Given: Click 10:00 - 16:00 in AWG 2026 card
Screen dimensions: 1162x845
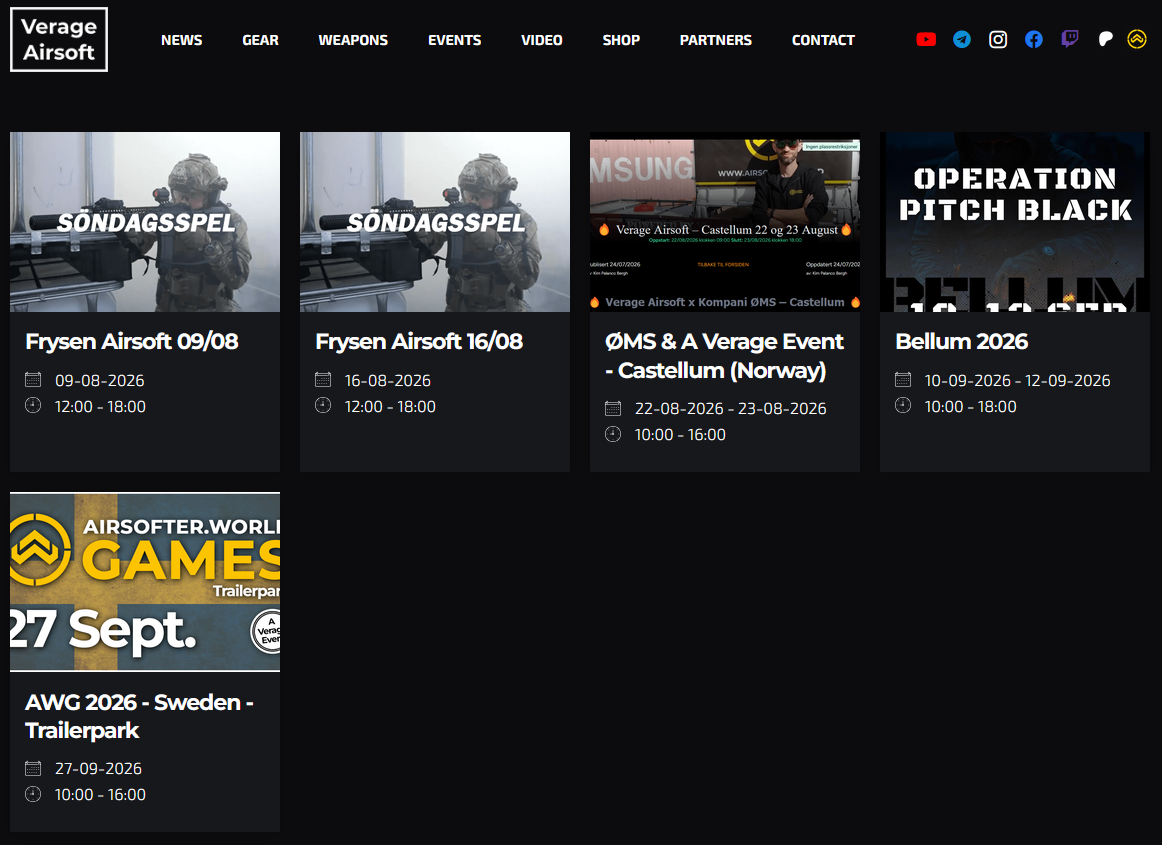Looking at the screenshot, I should [x=101, y=795].
